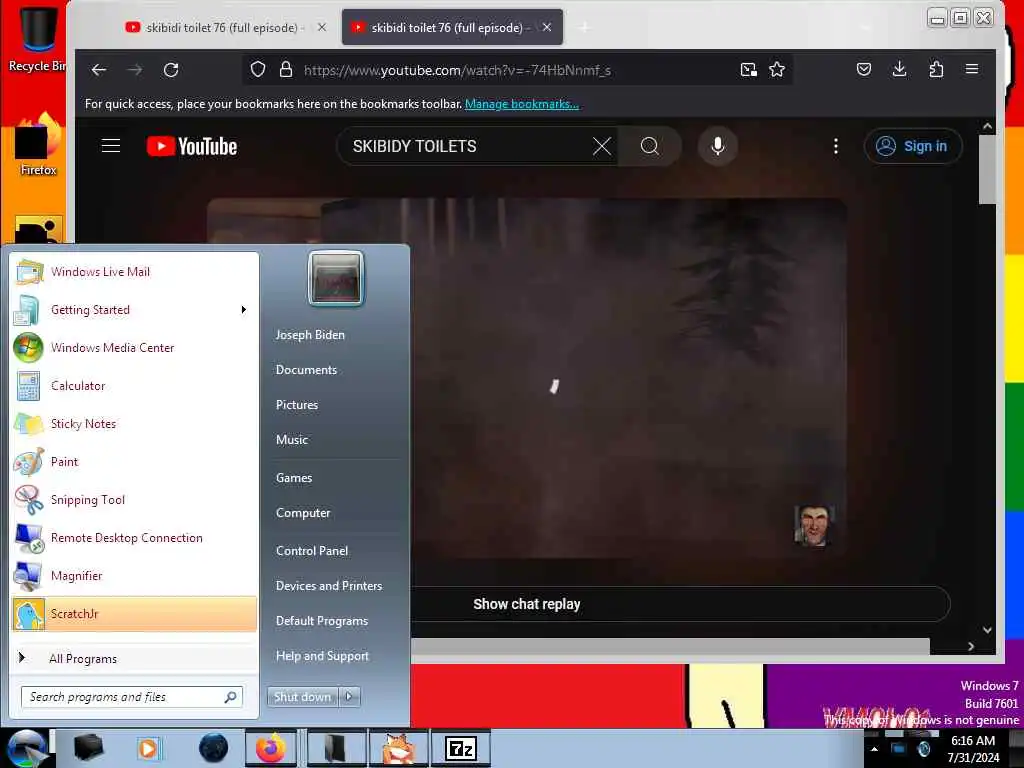This screenshot has width=1024, height=768.
Task: Launch ScratchJr from Start menu
Action: (134, 614)
